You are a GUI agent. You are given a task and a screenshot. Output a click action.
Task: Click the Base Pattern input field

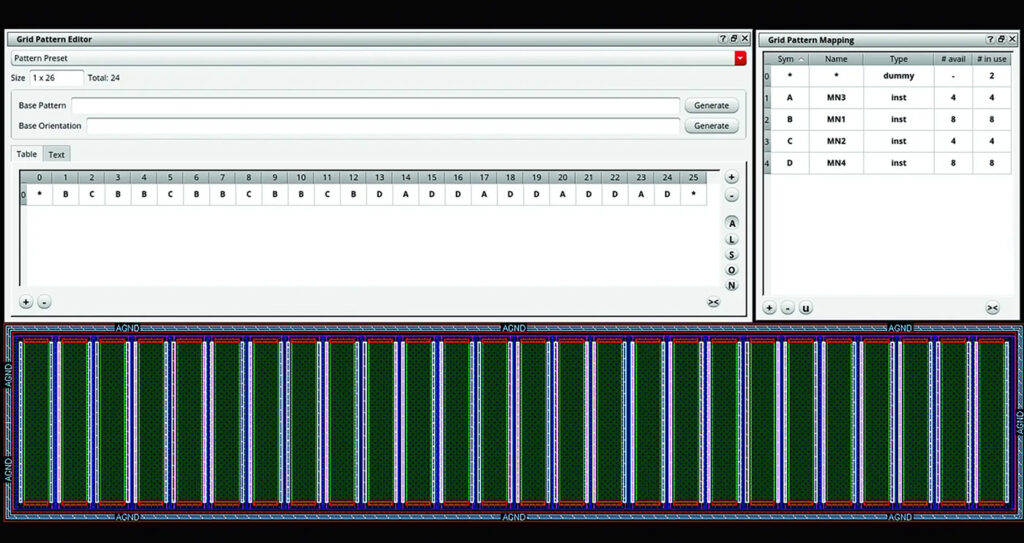coord(375,106)
